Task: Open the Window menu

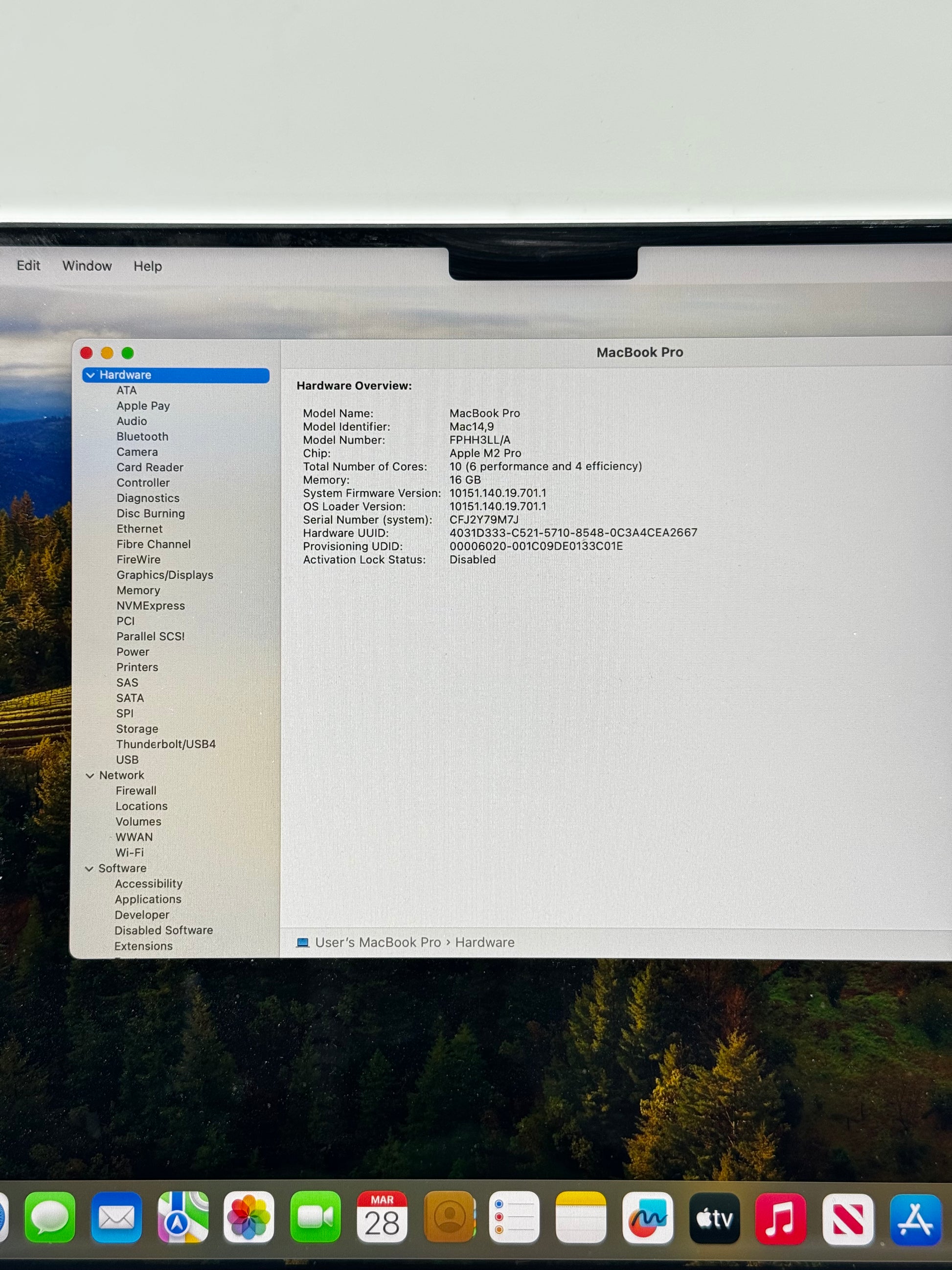Action: (x=87, y=266)
